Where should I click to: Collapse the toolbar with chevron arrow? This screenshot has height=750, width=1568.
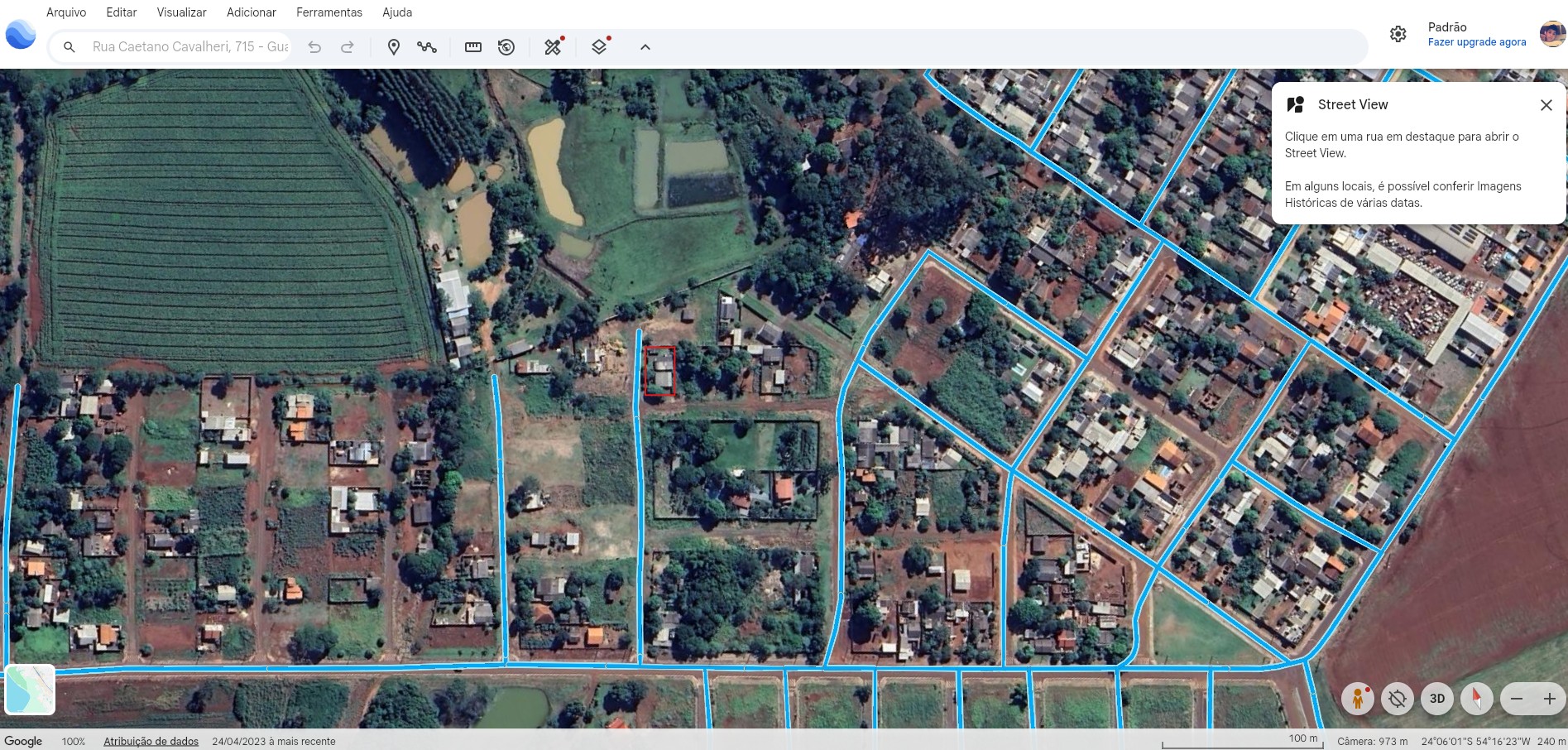[x=645, y=47]
